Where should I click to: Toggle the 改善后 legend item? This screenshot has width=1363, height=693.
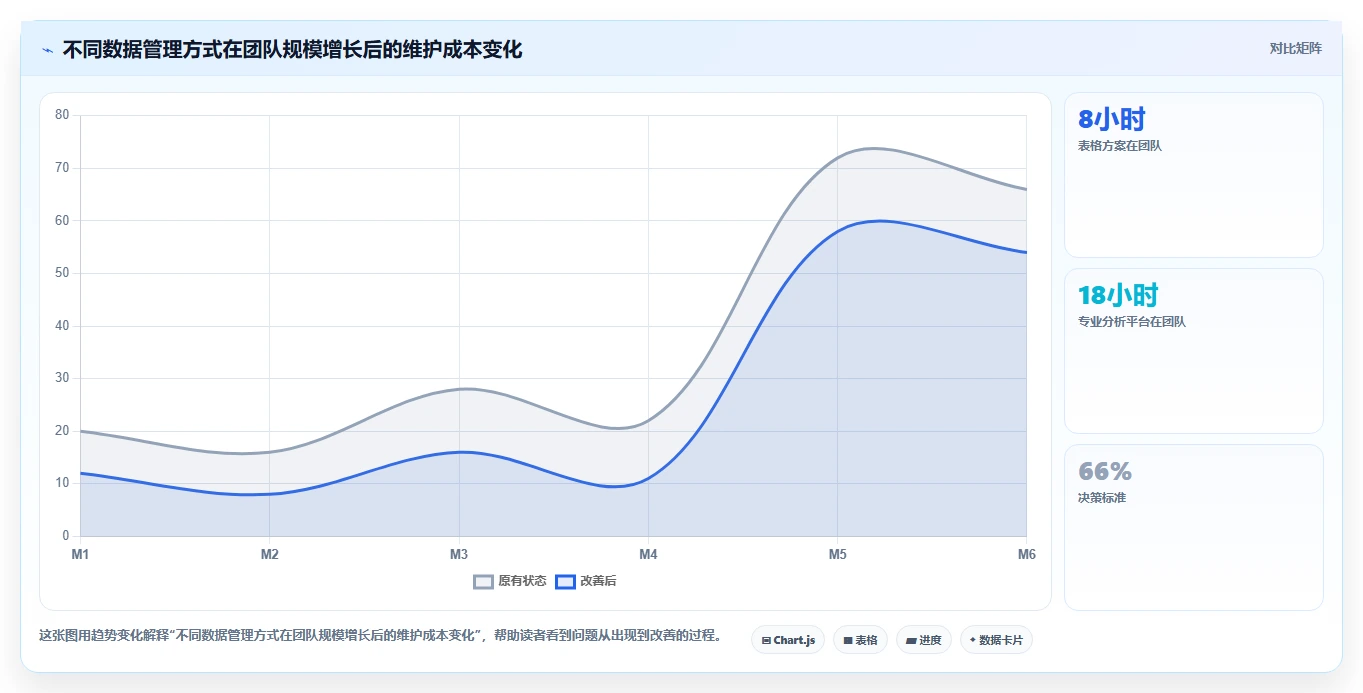[x=586, y=581]
